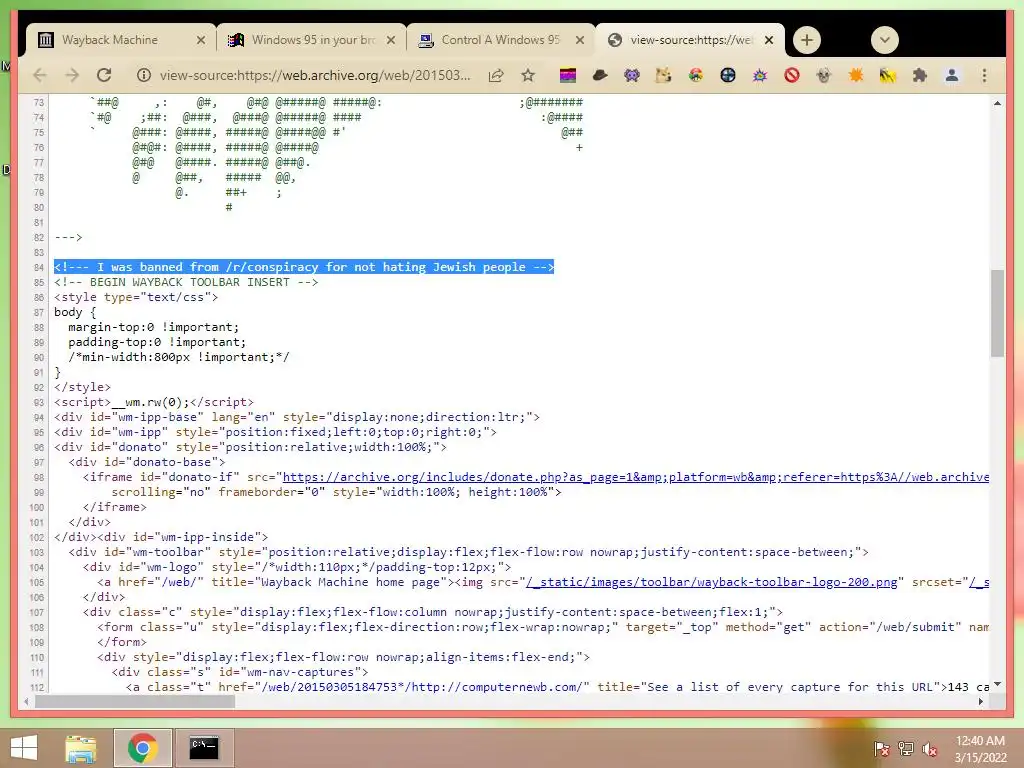The height and width of the screenshot is (768, 1024).
Task: Click the scroll up arrow
Action: coord(997,103)
